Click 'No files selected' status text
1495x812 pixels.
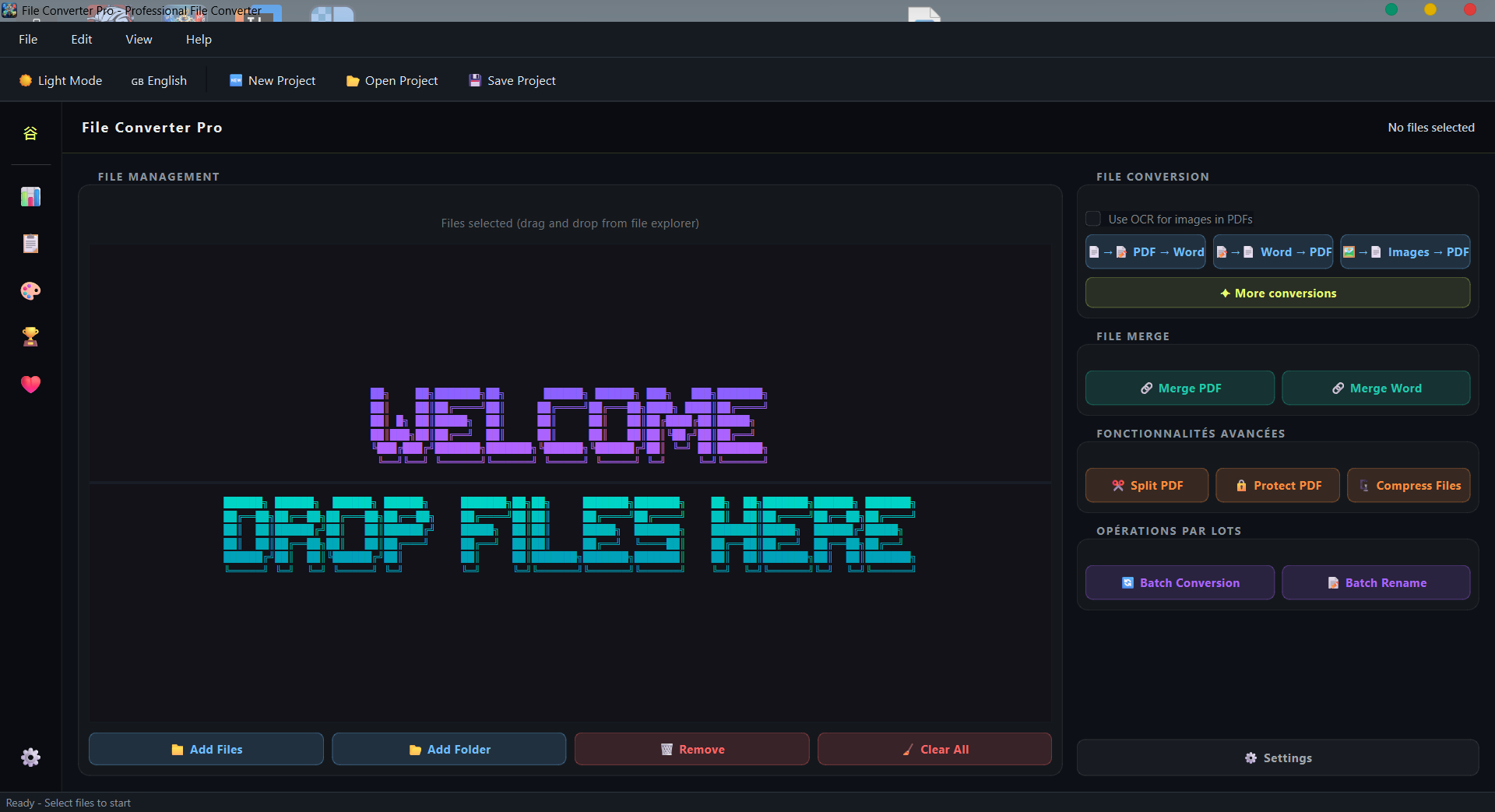point(1431,127)
